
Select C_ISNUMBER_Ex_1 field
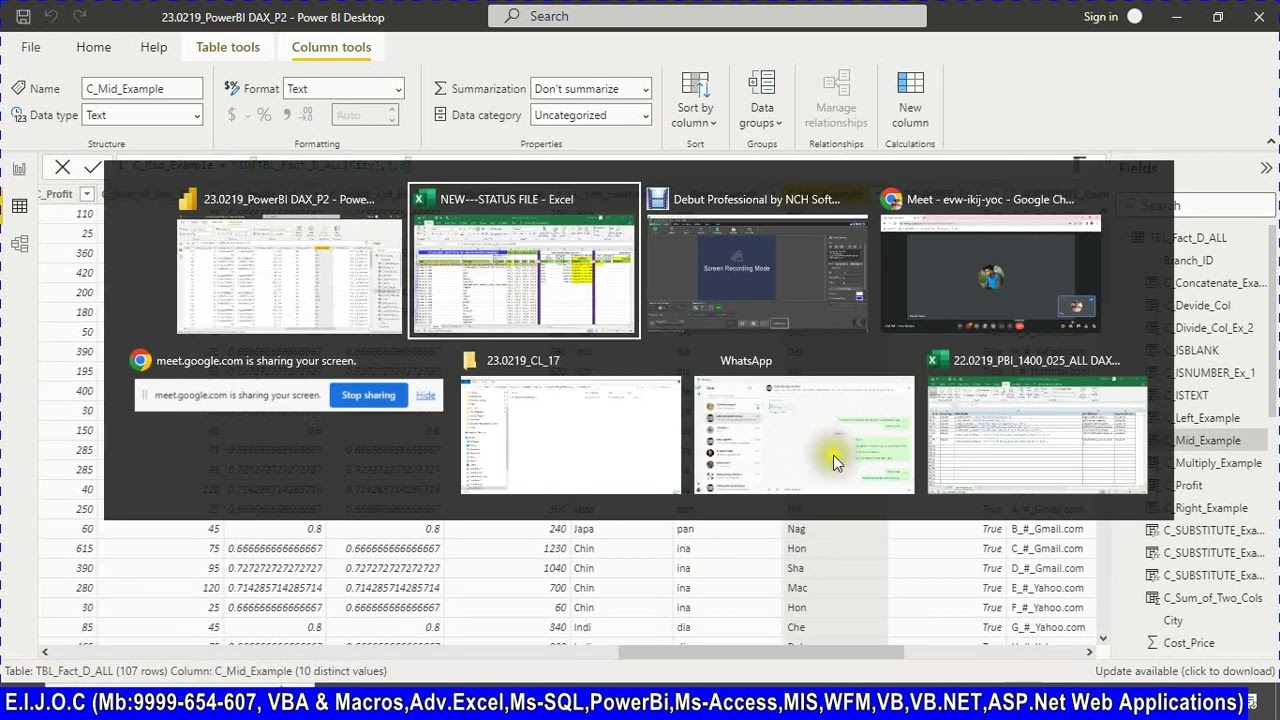pos(1209,373)
